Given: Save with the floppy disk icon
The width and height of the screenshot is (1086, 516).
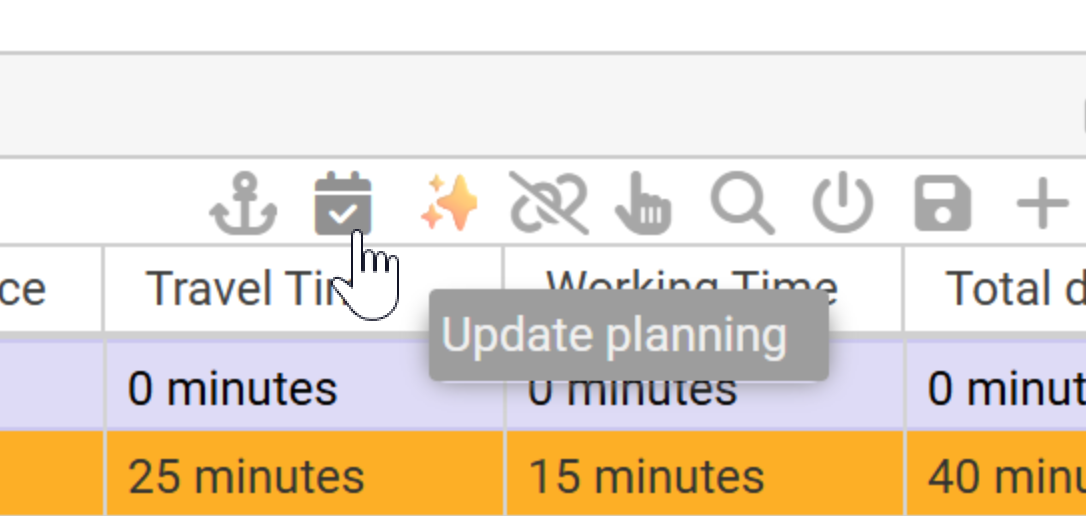Looking at the screenshot, I should point(942,203).
